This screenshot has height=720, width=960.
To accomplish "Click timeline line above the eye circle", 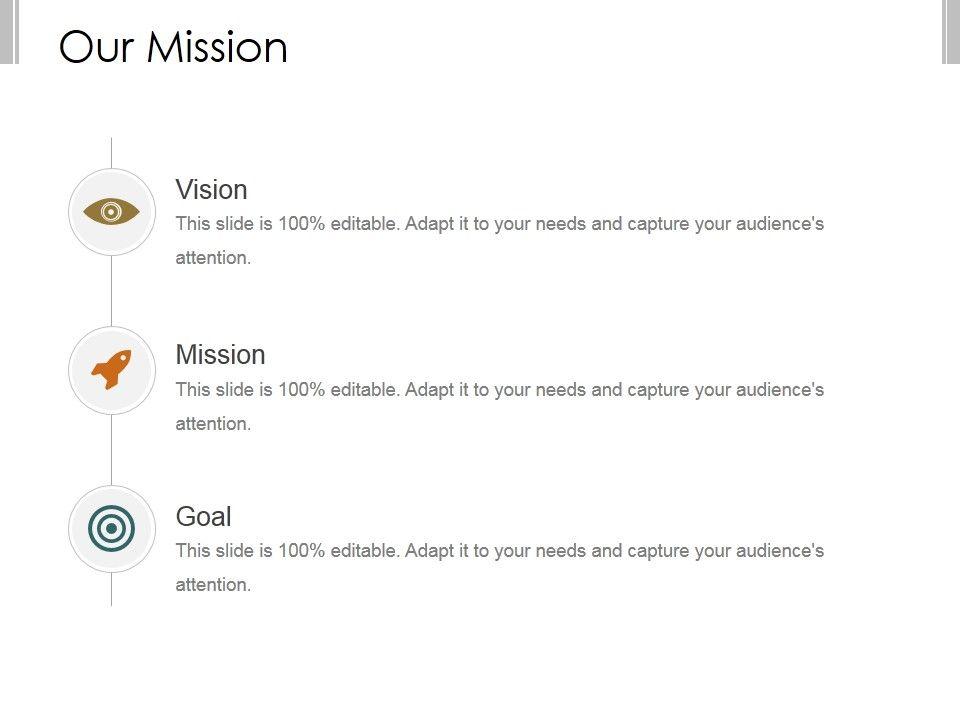I will click(112, 152).
